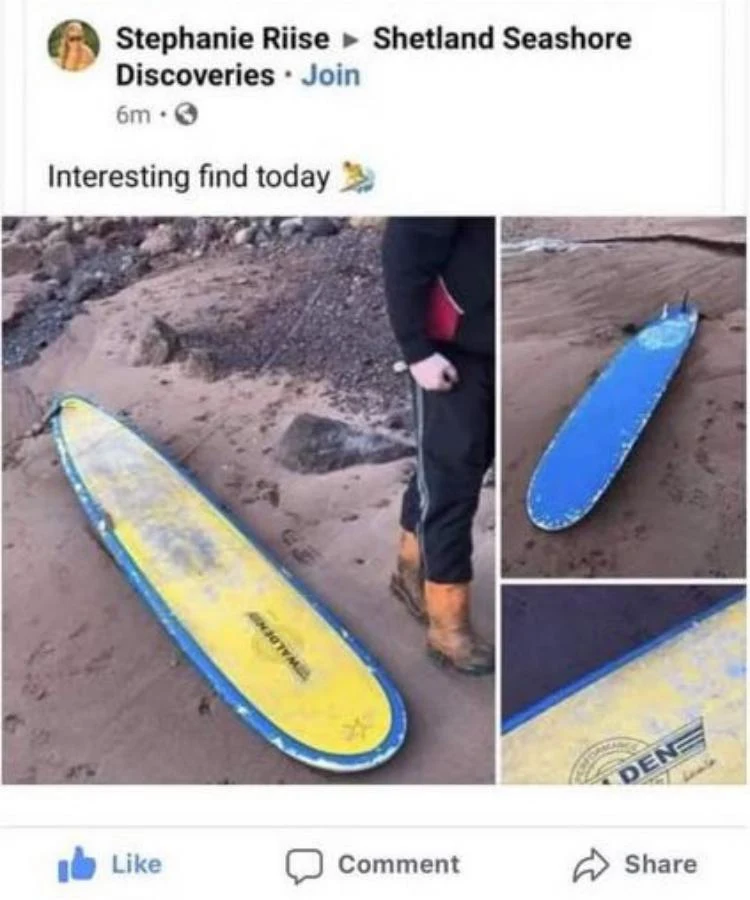The image size is (750, 900).
Task: Click the orange boot in the main photo
Action: [x=457, y=625]
